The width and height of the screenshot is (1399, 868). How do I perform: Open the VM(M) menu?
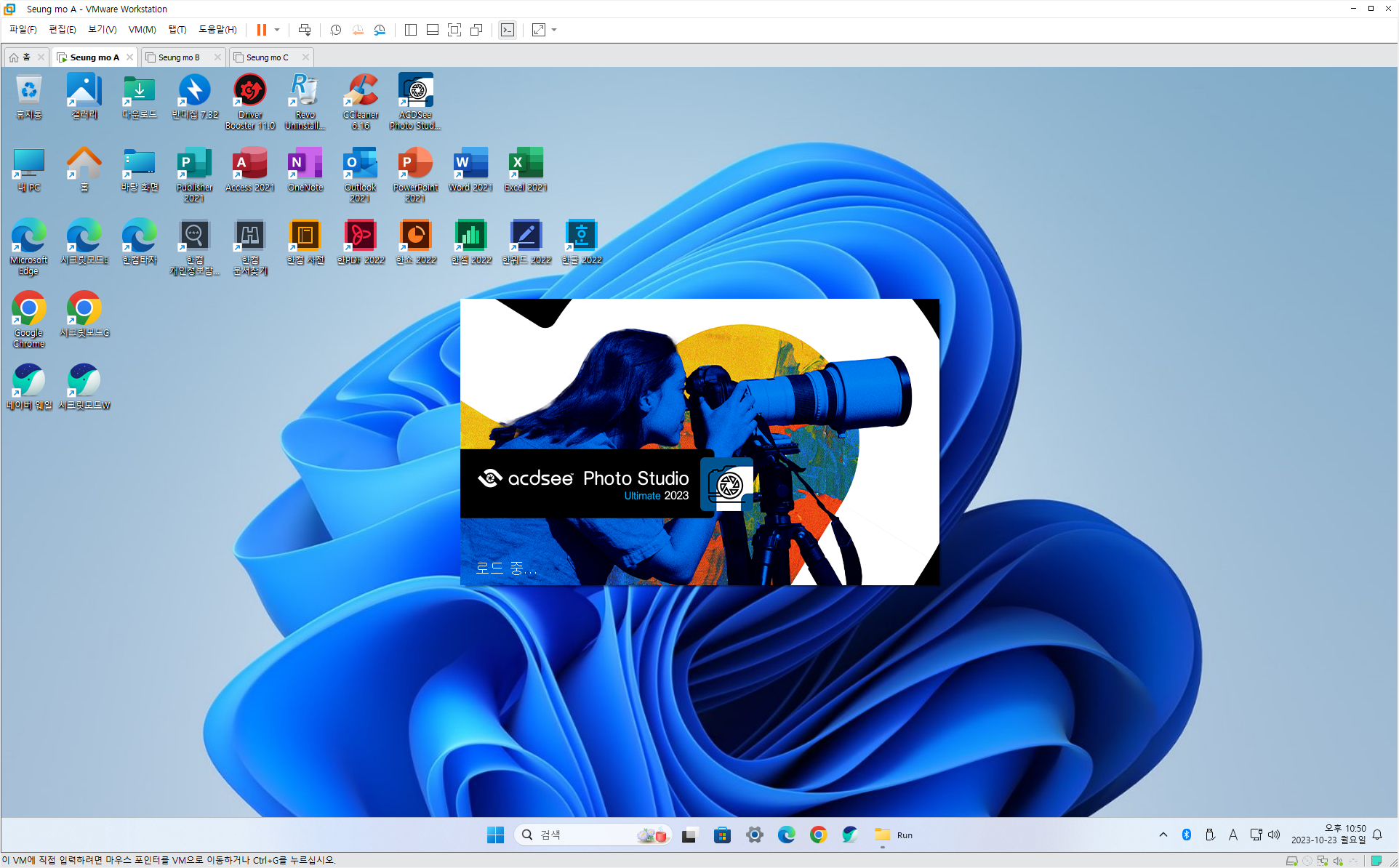[x=142, y=30]
